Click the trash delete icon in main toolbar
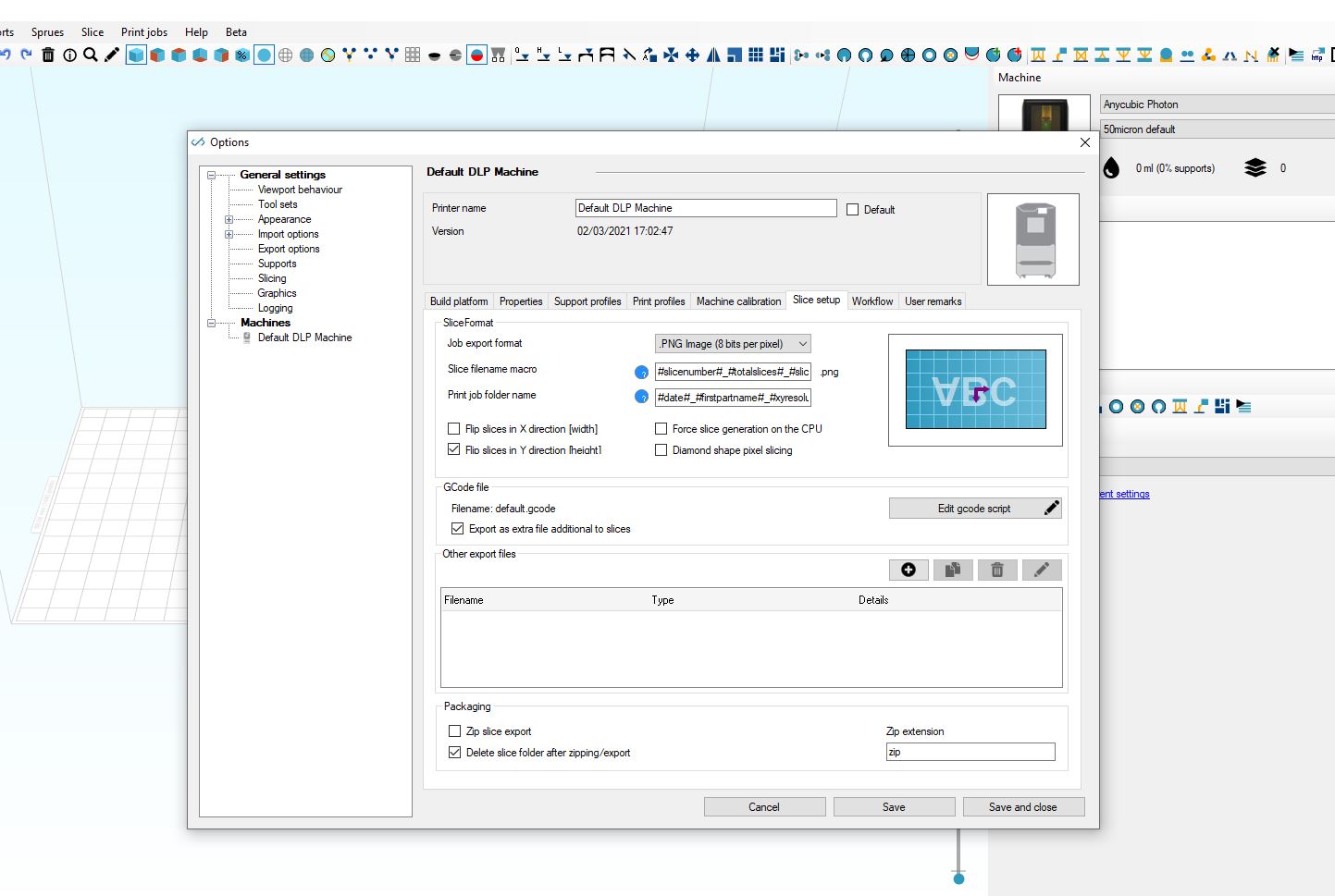 (48, 55)
